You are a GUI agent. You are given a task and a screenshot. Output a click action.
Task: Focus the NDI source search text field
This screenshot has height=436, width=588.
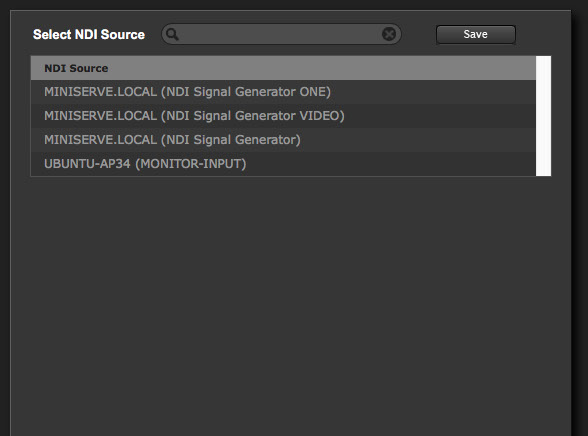(x=280, y=34)
